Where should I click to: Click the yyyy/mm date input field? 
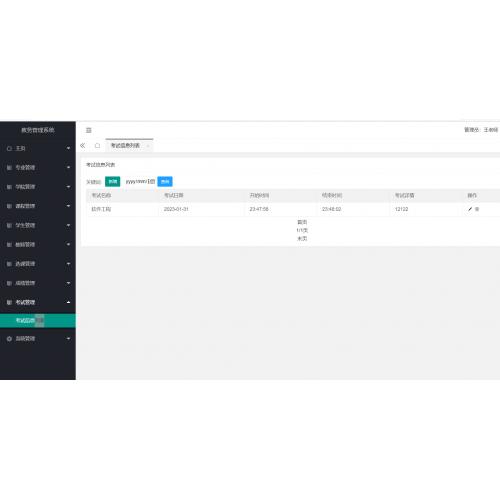140,182
